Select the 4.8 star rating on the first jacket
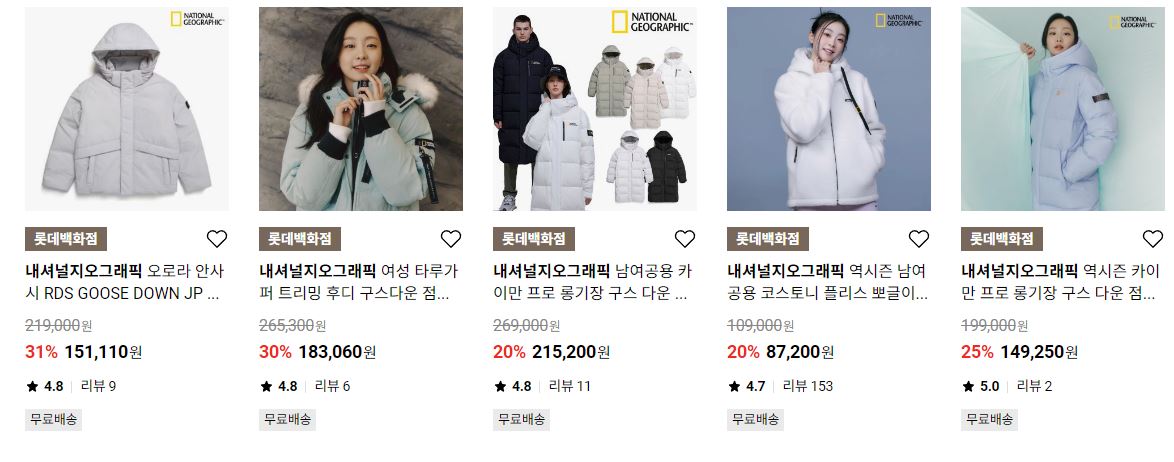Screen dimensions: 1174x462 click(x=45, y=386)
